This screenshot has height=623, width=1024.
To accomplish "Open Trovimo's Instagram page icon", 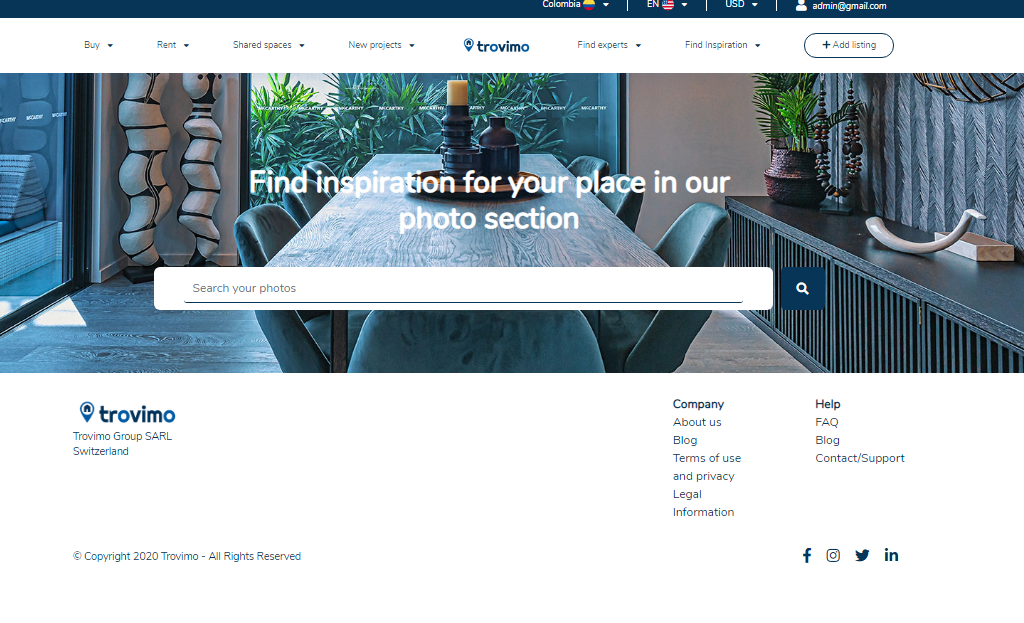I will point(833,555).
